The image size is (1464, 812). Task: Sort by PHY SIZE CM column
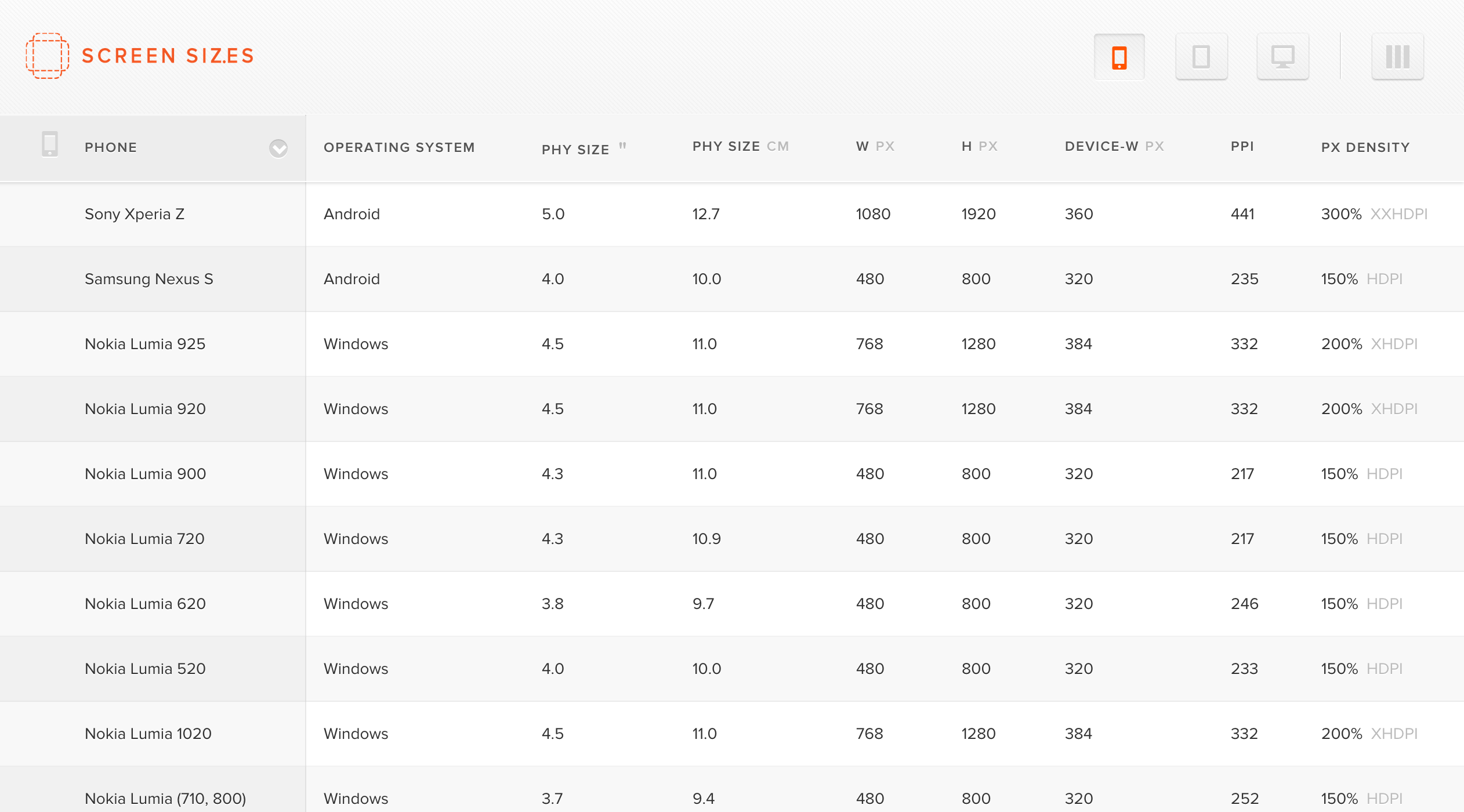tap(741, 146)
